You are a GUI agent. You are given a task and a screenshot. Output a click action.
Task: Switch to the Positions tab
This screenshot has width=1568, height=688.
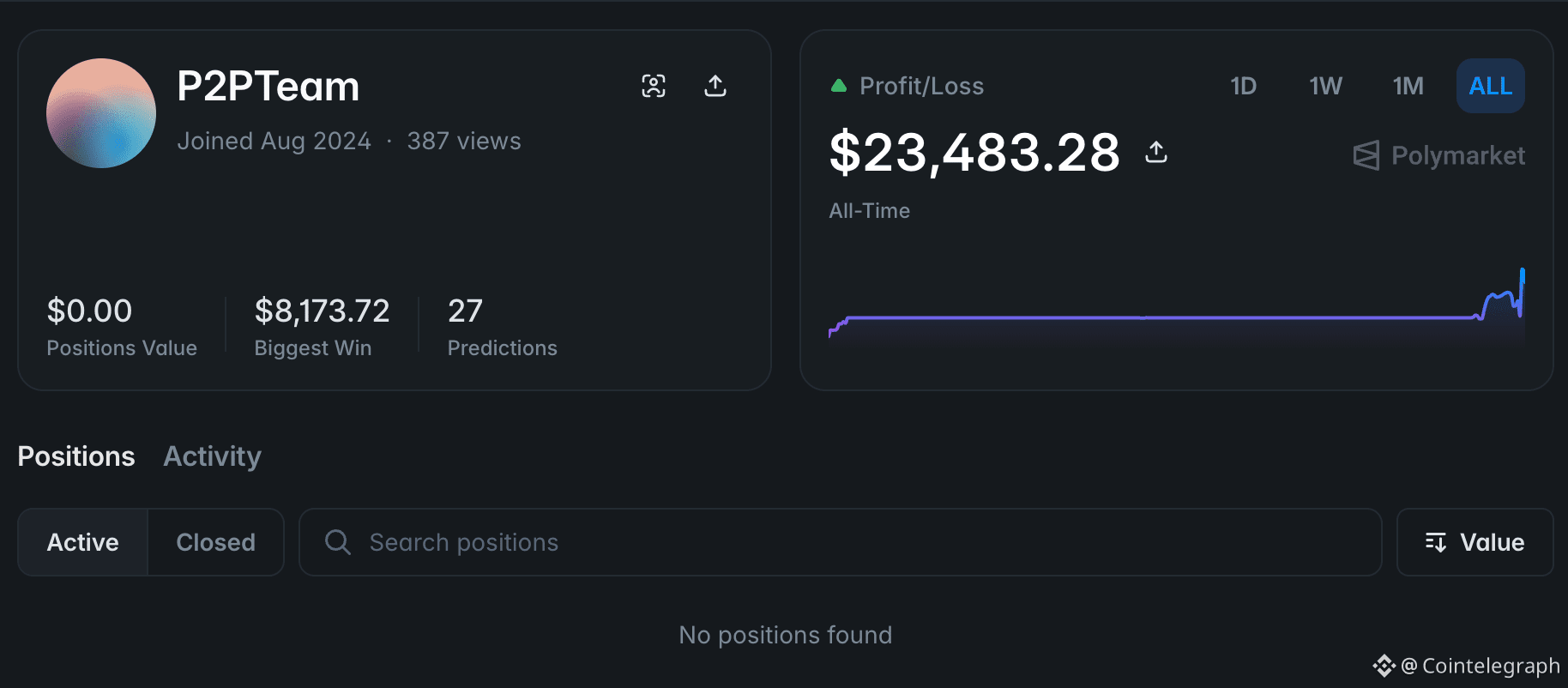76,456
